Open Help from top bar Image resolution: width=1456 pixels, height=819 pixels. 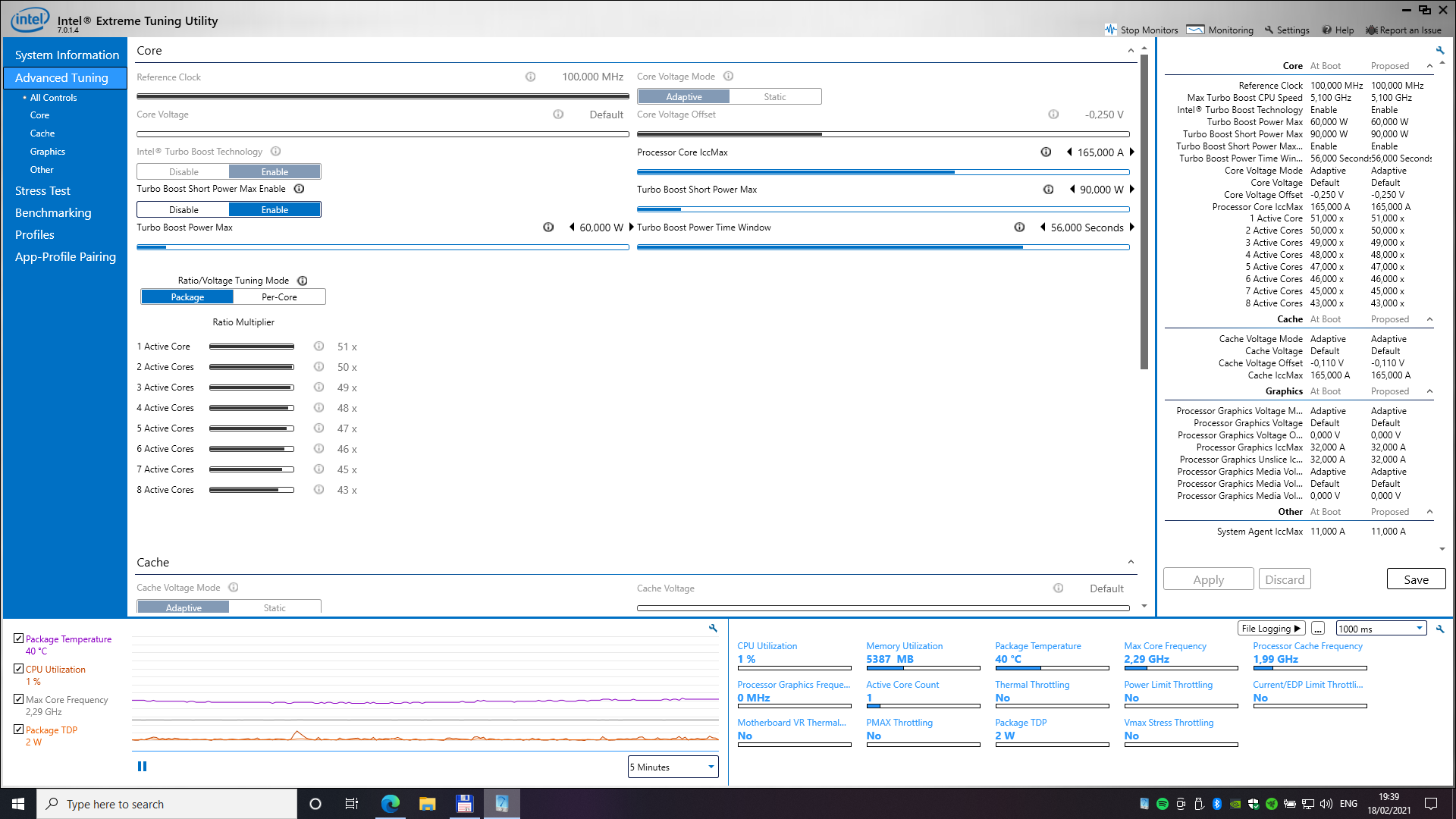coord(1338,30)
